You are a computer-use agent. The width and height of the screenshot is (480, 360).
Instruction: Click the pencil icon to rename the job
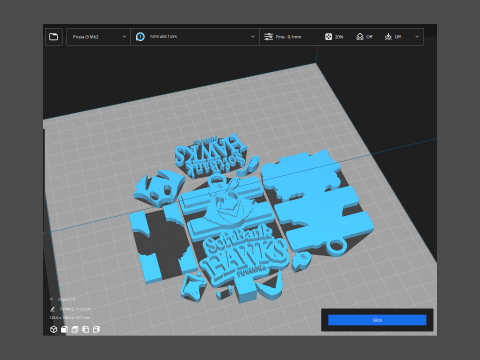pyautogui.click(x=52, y=309)
